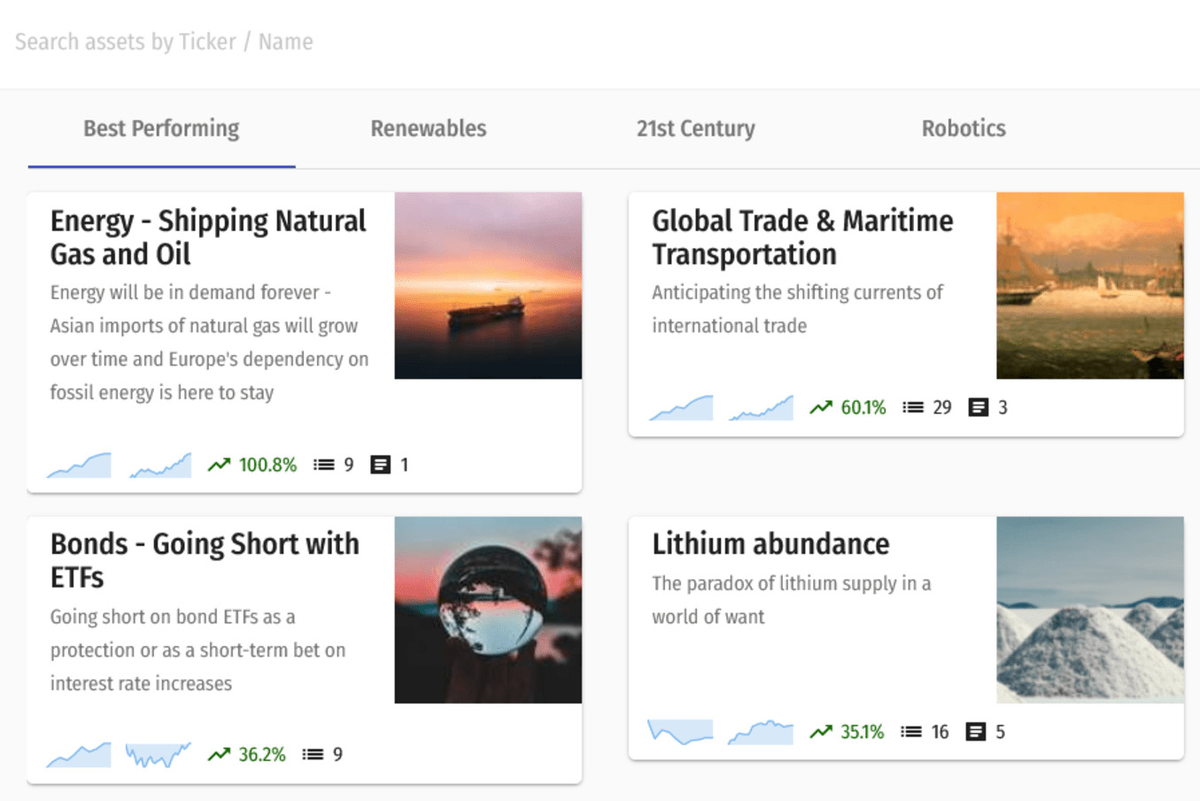The image size is (1200, 801).
Task: Click first declining sparkline in Lithium card
Action: click(681, 732)
